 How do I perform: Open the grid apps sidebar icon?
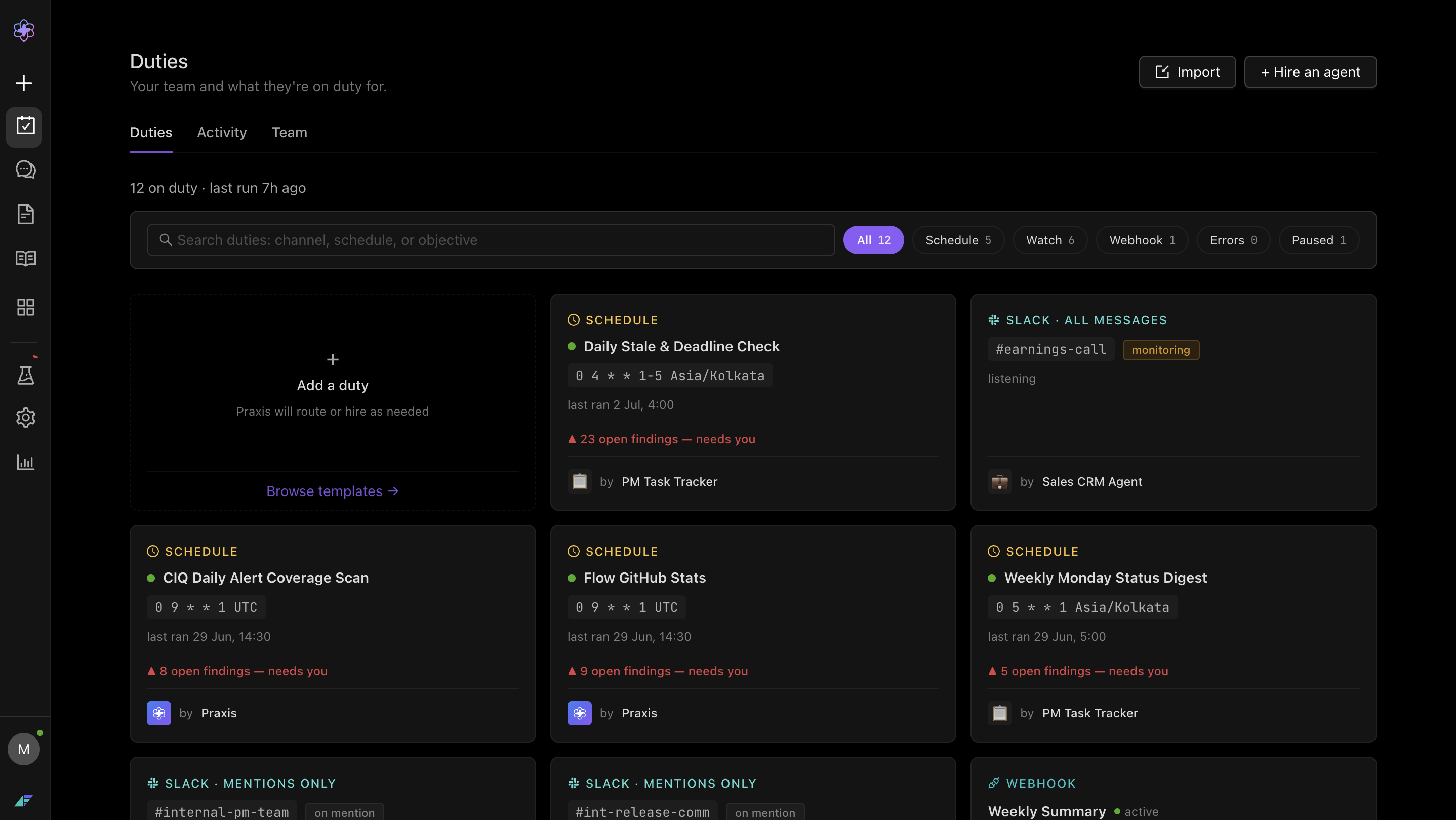pos(25,307)
